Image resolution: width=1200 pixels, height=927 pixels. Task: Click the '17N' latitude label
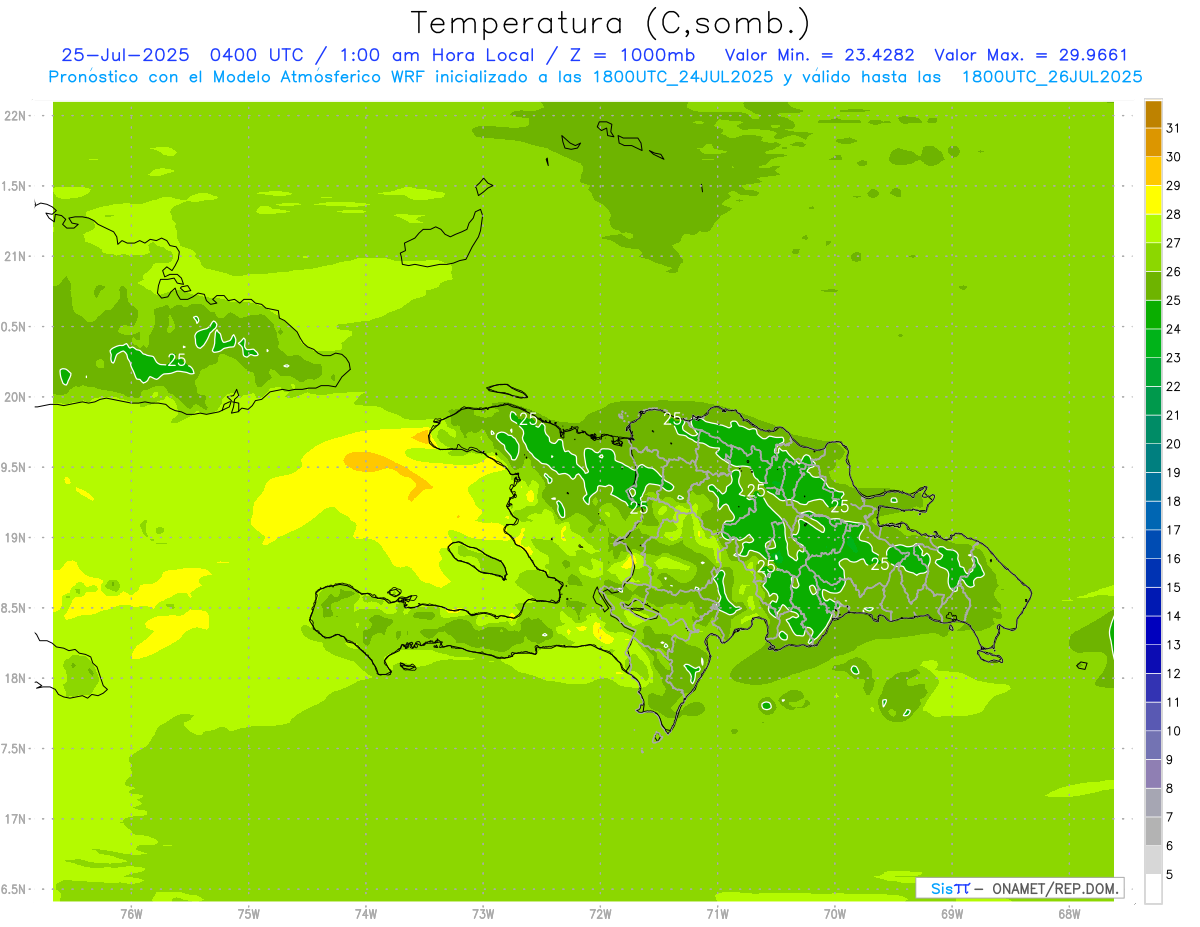point(16,819)
